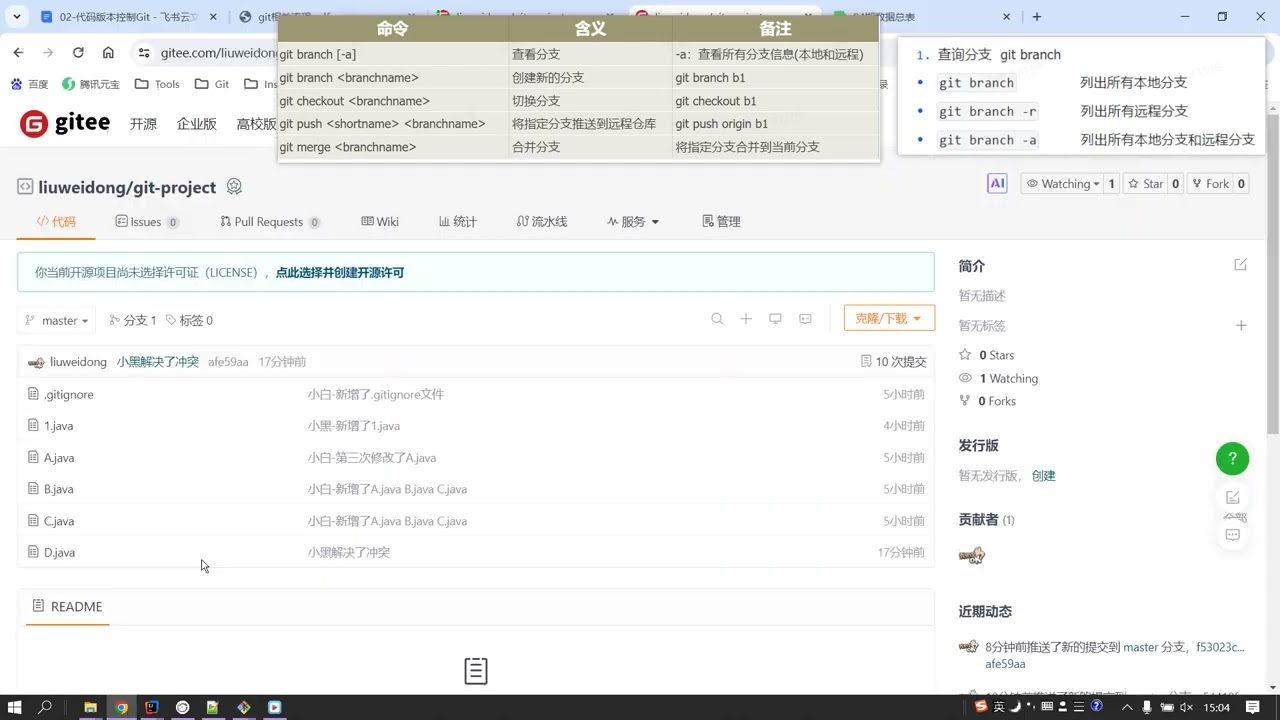Switch to the Issues tab
This screenshot has width=1280, height=720.
pos(147,221)
